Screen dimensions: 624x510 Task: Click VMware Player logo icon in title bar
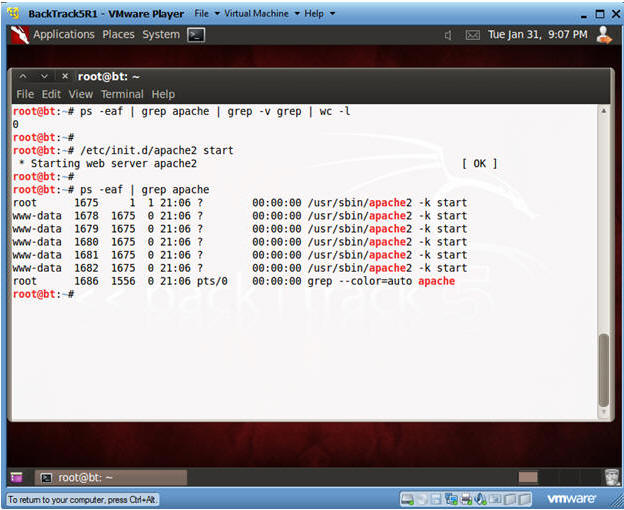point(14,13)
